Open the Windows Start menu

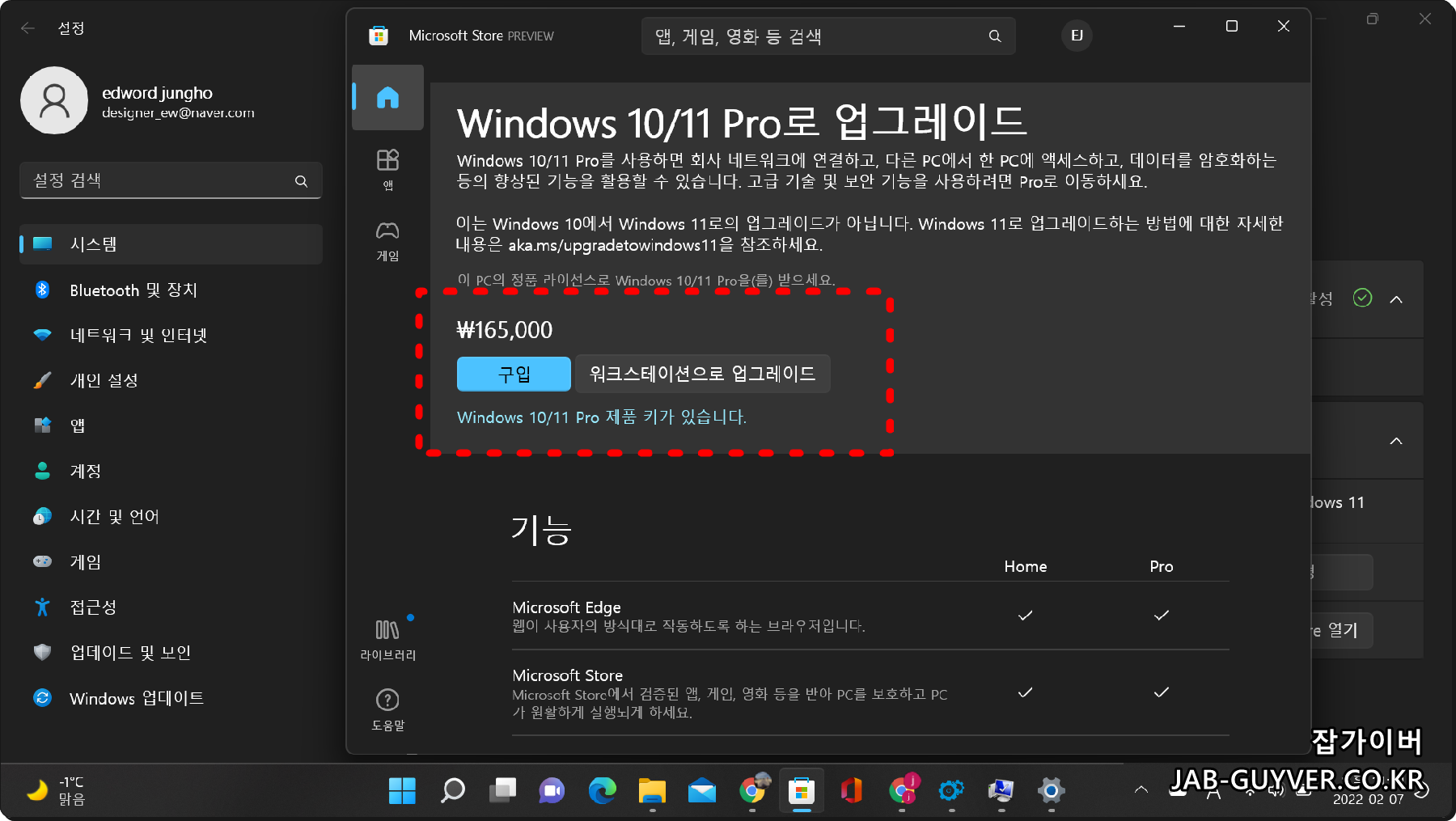tap(402, 790)
